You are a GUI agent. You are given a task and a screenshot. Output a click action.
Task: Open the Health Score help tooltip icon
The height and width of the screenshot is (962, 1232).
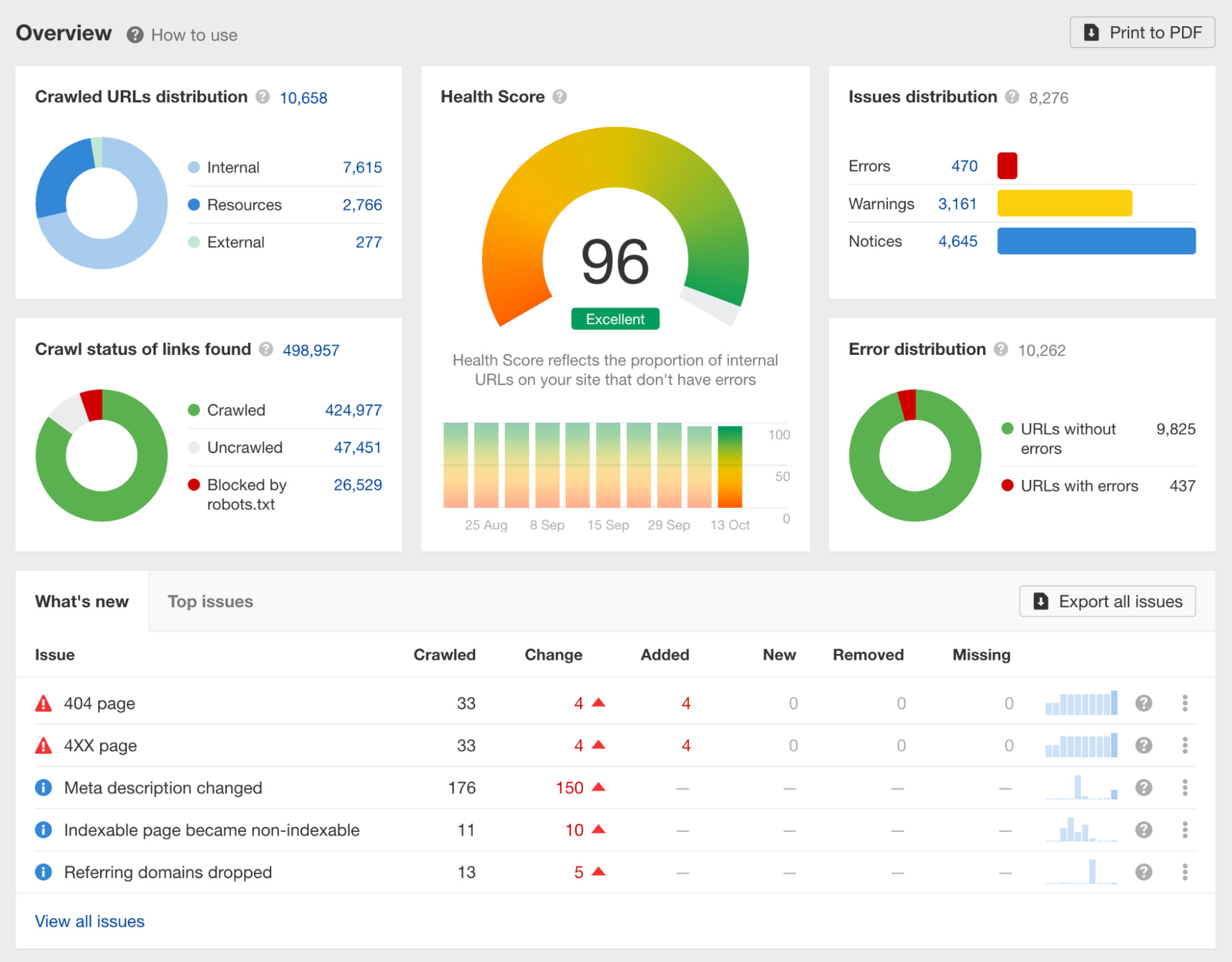click(x=560, y=96)
